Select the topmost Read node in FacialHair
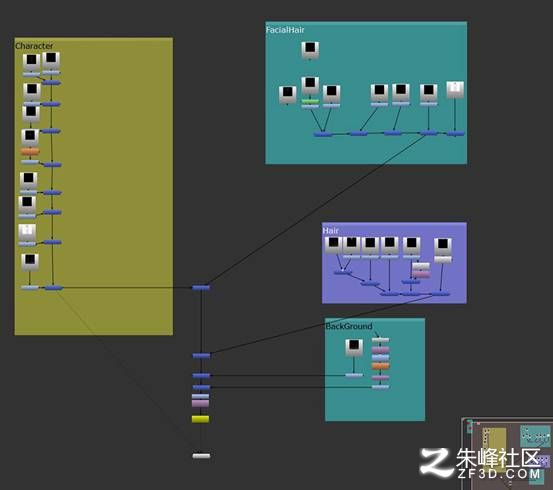The height and width of the screenshot is (490, 553). click(310, 50)
